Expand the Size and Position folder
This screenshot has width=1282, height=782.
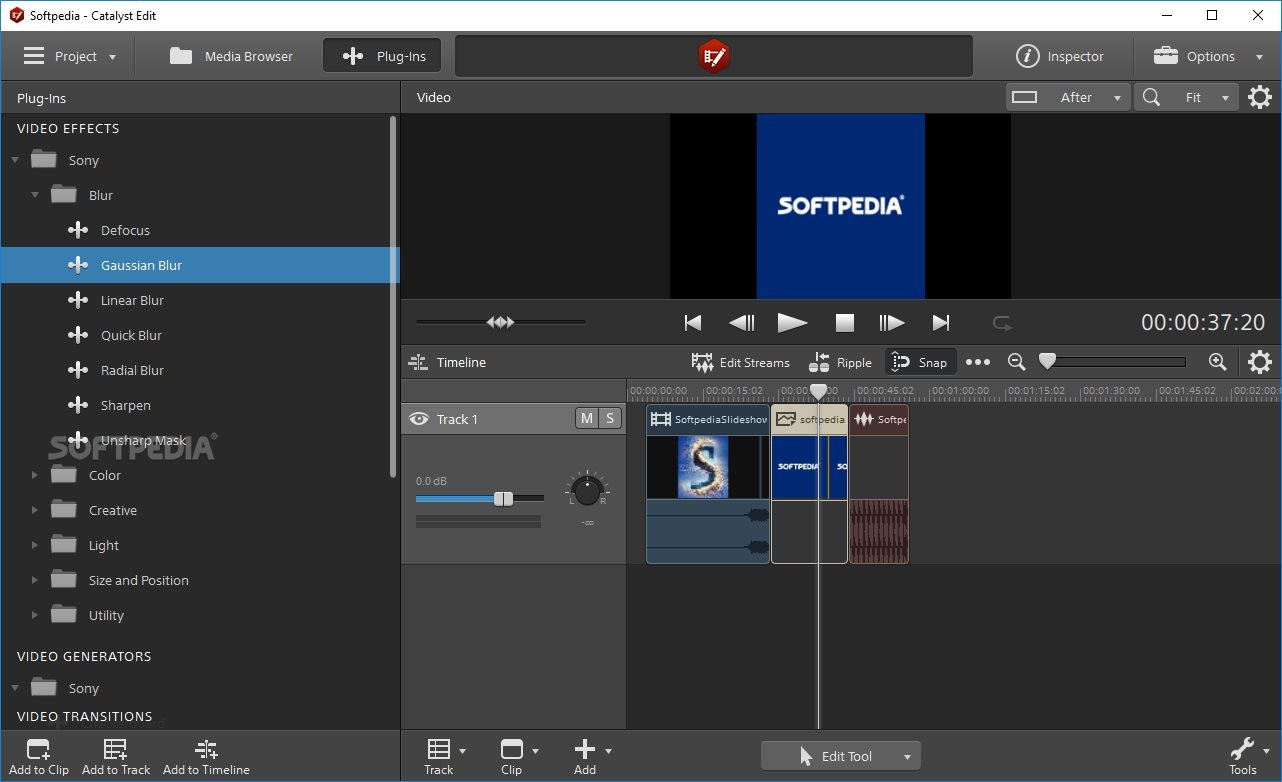[35, 580]
